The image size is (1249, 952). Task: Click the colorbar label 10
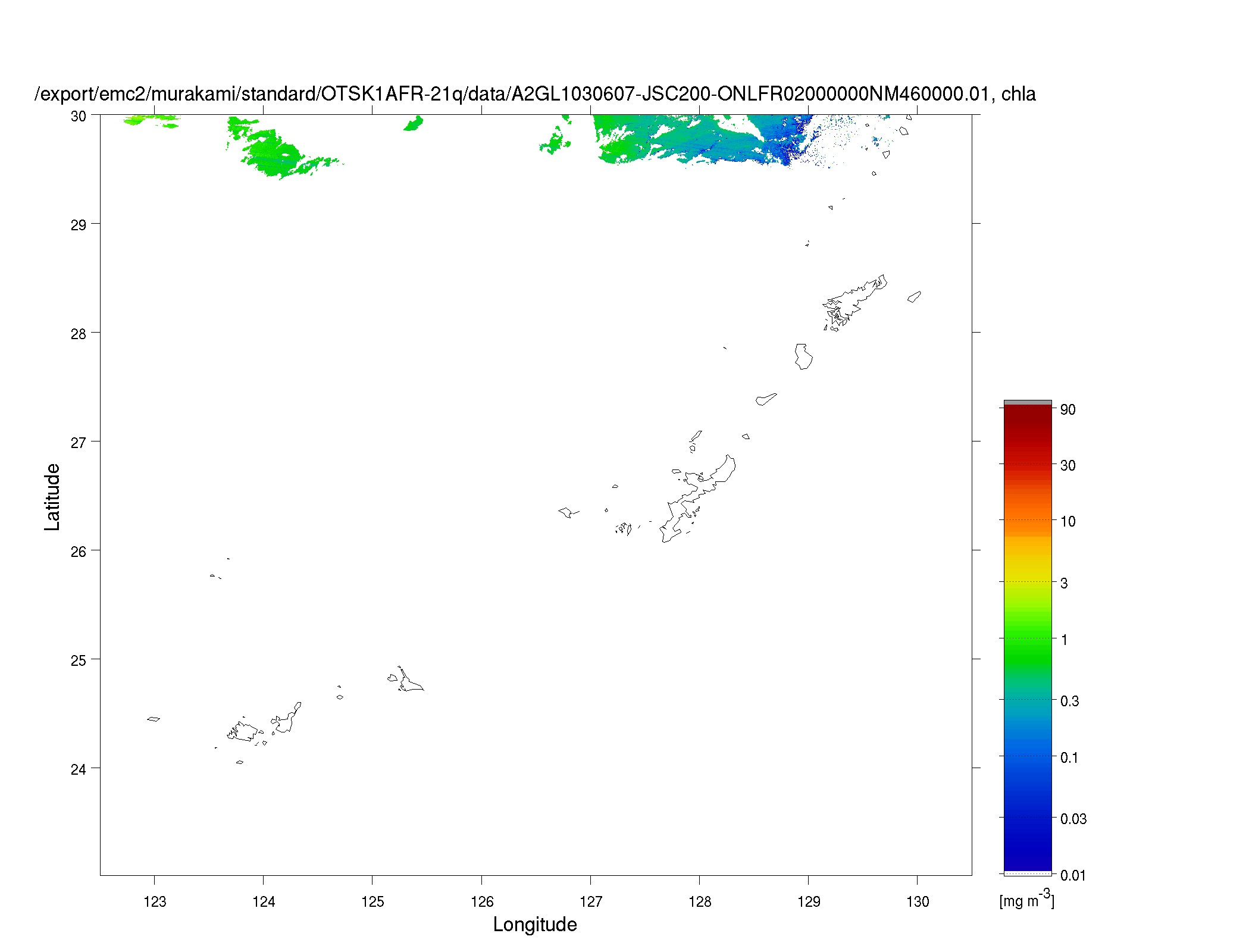coord(1068,521)
